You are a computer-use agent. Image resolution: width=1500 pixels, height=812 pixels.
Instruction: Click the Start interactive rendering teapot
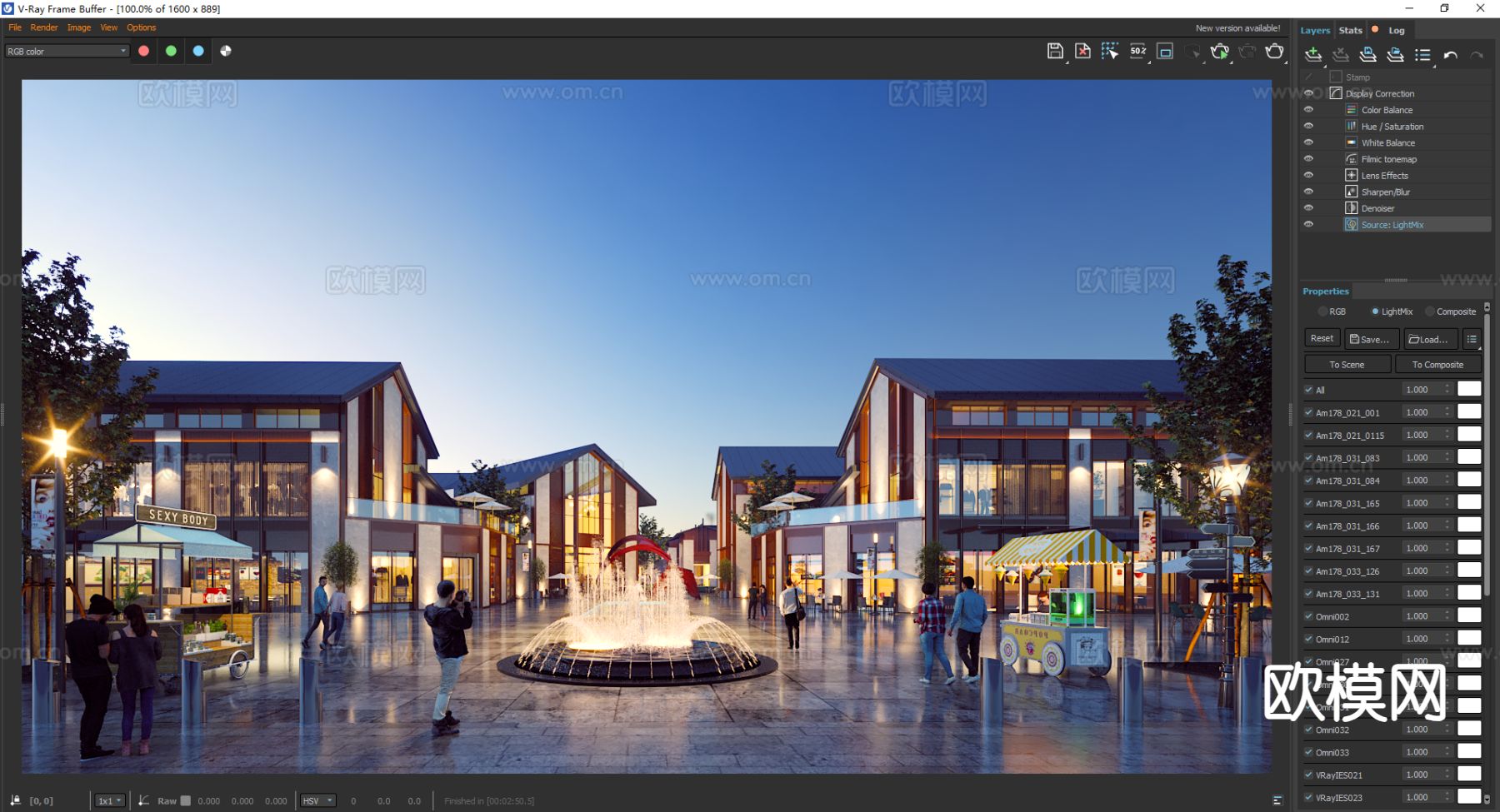pyautogui.click(x=1220, y=51)
